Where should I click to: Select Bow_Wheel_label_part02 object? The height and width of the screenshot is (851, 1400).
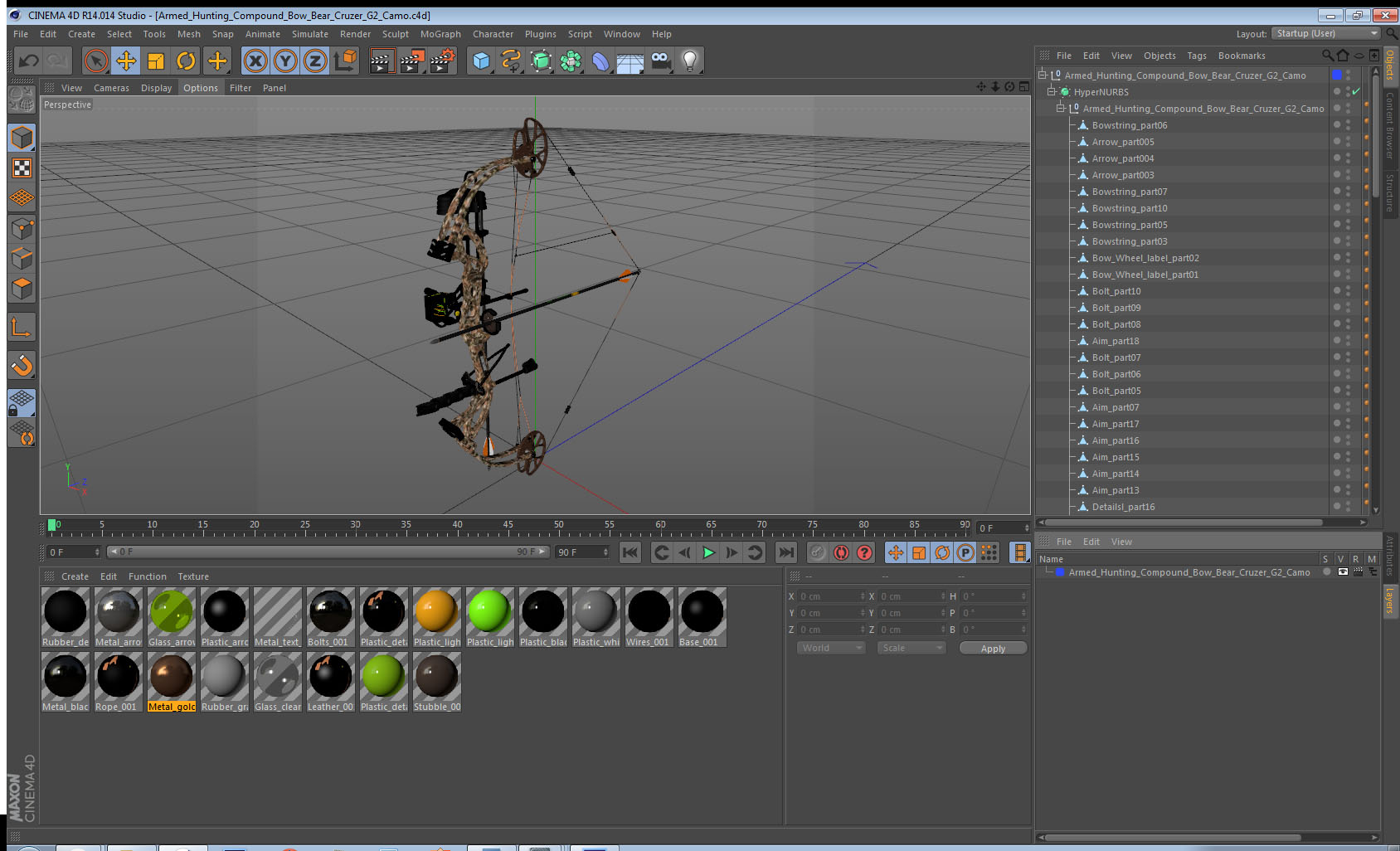[1145, 258]
